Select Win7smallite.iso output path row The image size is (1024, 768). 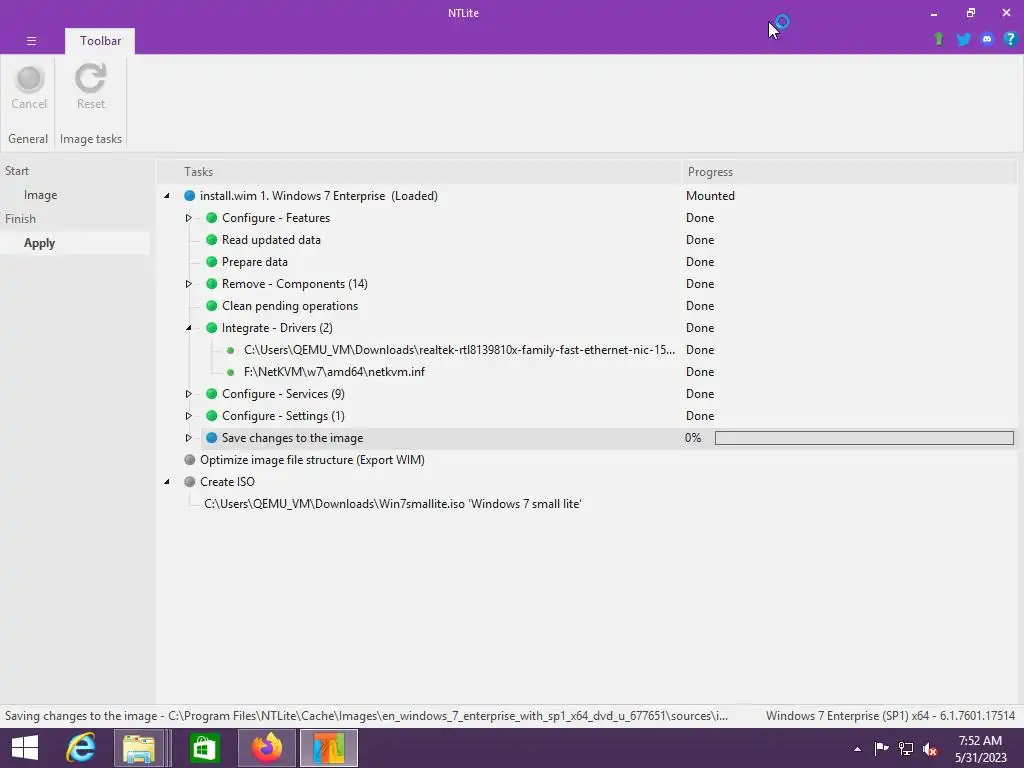click(392, 504)
